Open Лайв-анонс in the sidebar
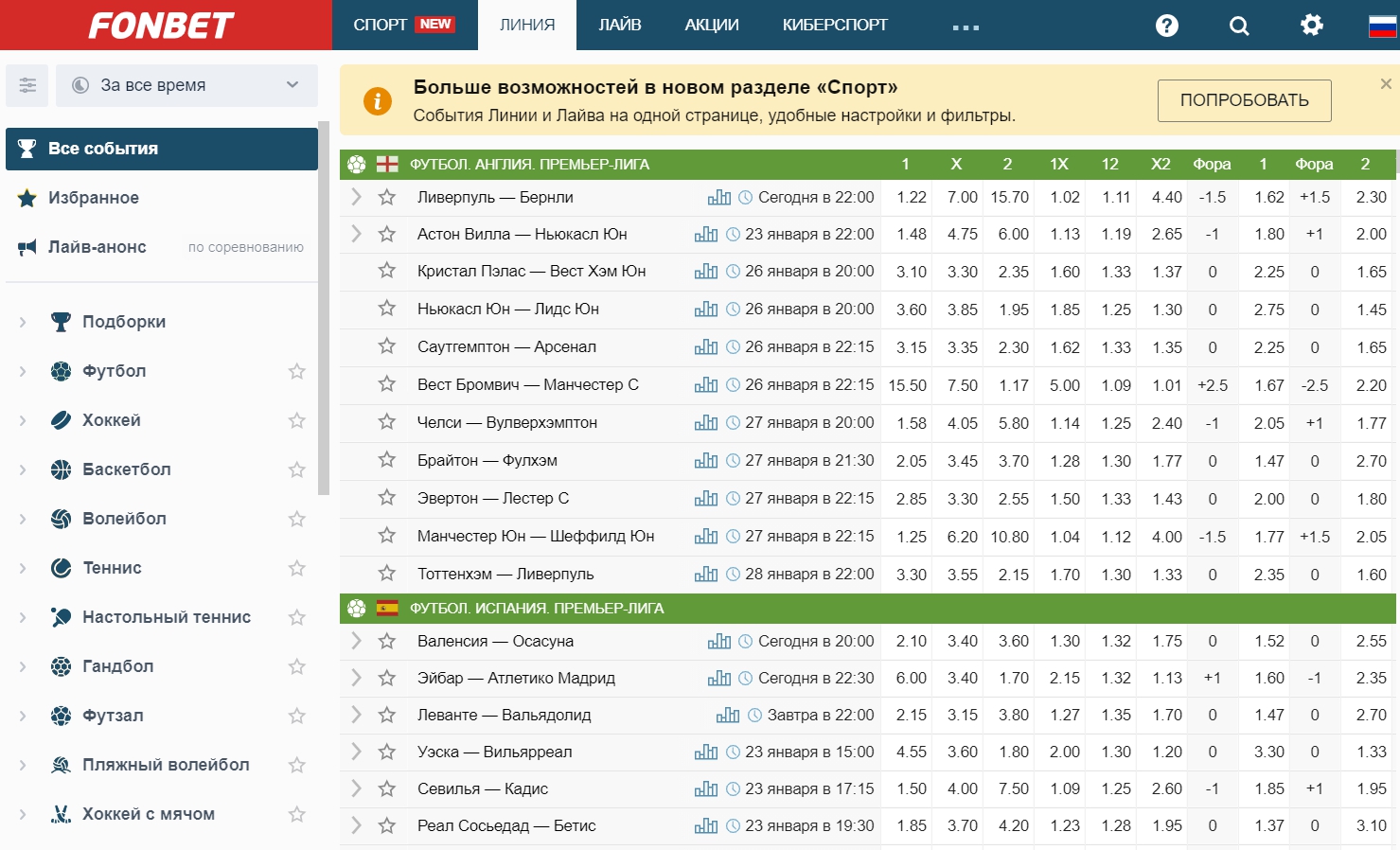This screenshot has height=850, width=1400. pyautogui.click(x=97, y=247)
